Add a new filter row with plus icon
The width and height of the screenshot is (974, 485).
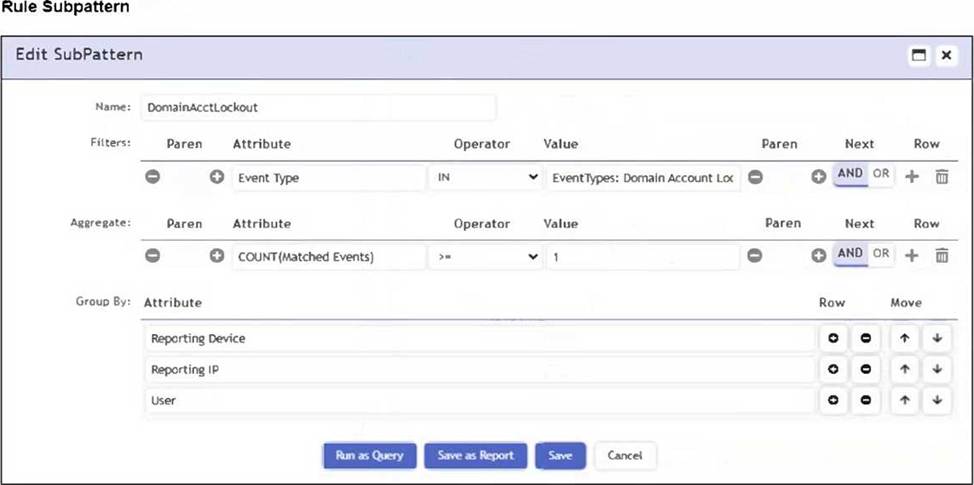tap(912, 176)
